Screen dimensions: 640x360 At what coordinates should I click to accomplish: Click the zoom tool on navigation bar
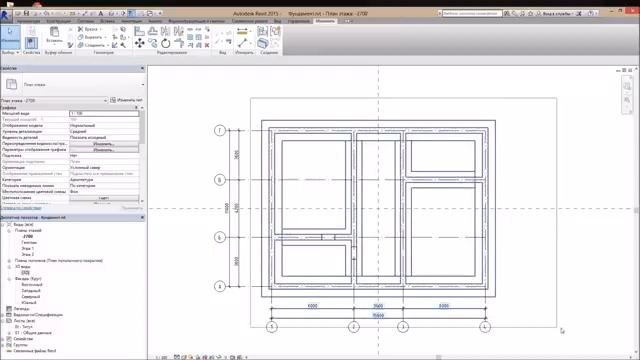point(627,100)
